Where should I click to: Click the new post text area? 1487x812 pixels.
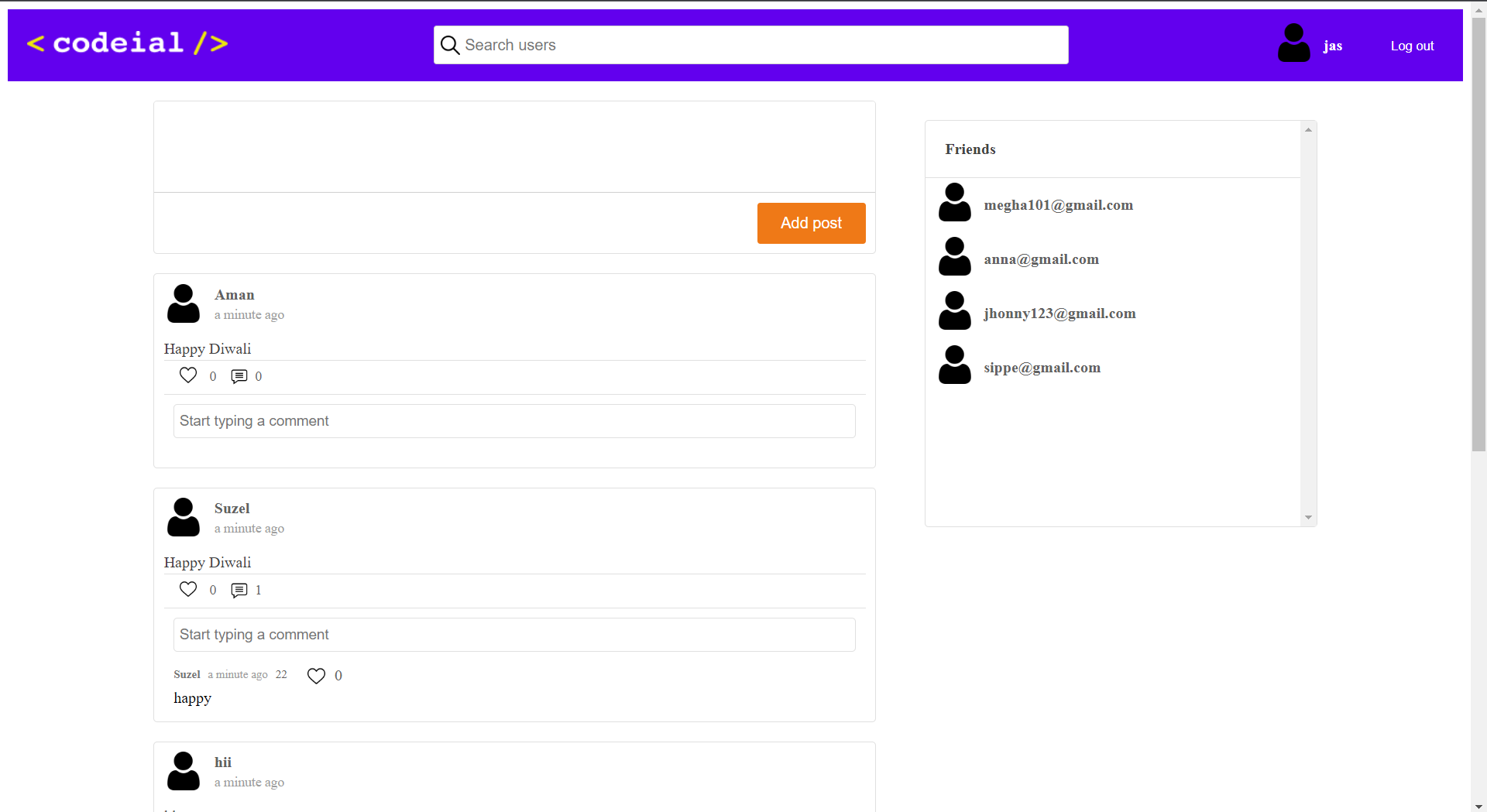(514, 147)
